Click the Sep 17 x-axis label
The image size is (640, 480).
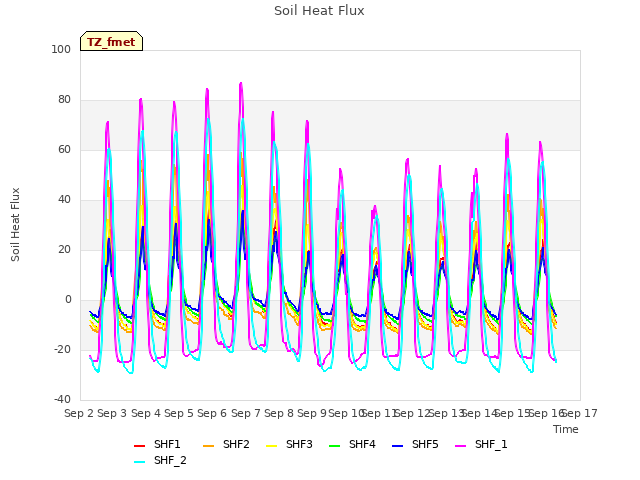(x=580, y=413)
